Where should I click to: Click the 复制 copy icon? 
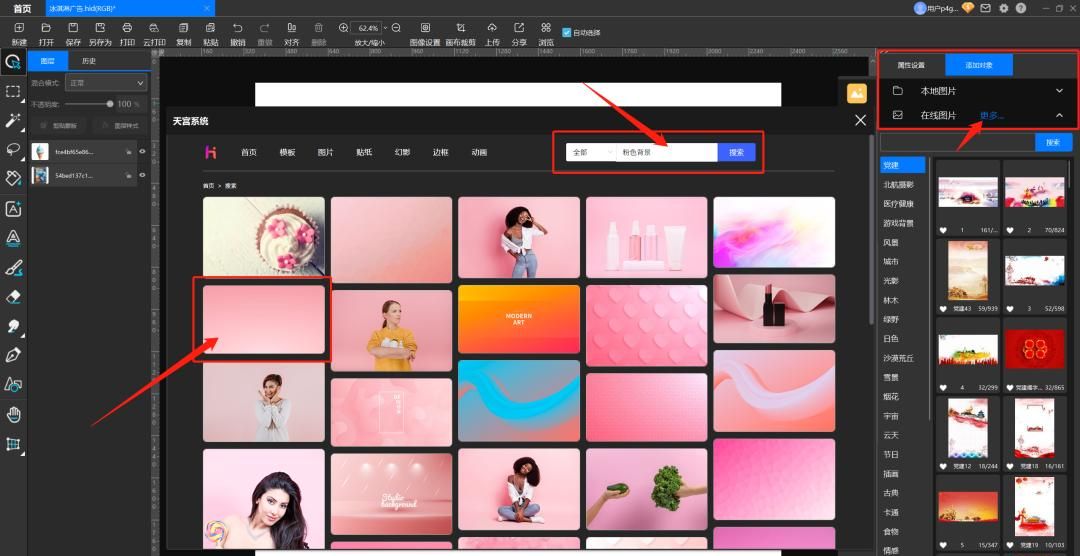(183, 28)
